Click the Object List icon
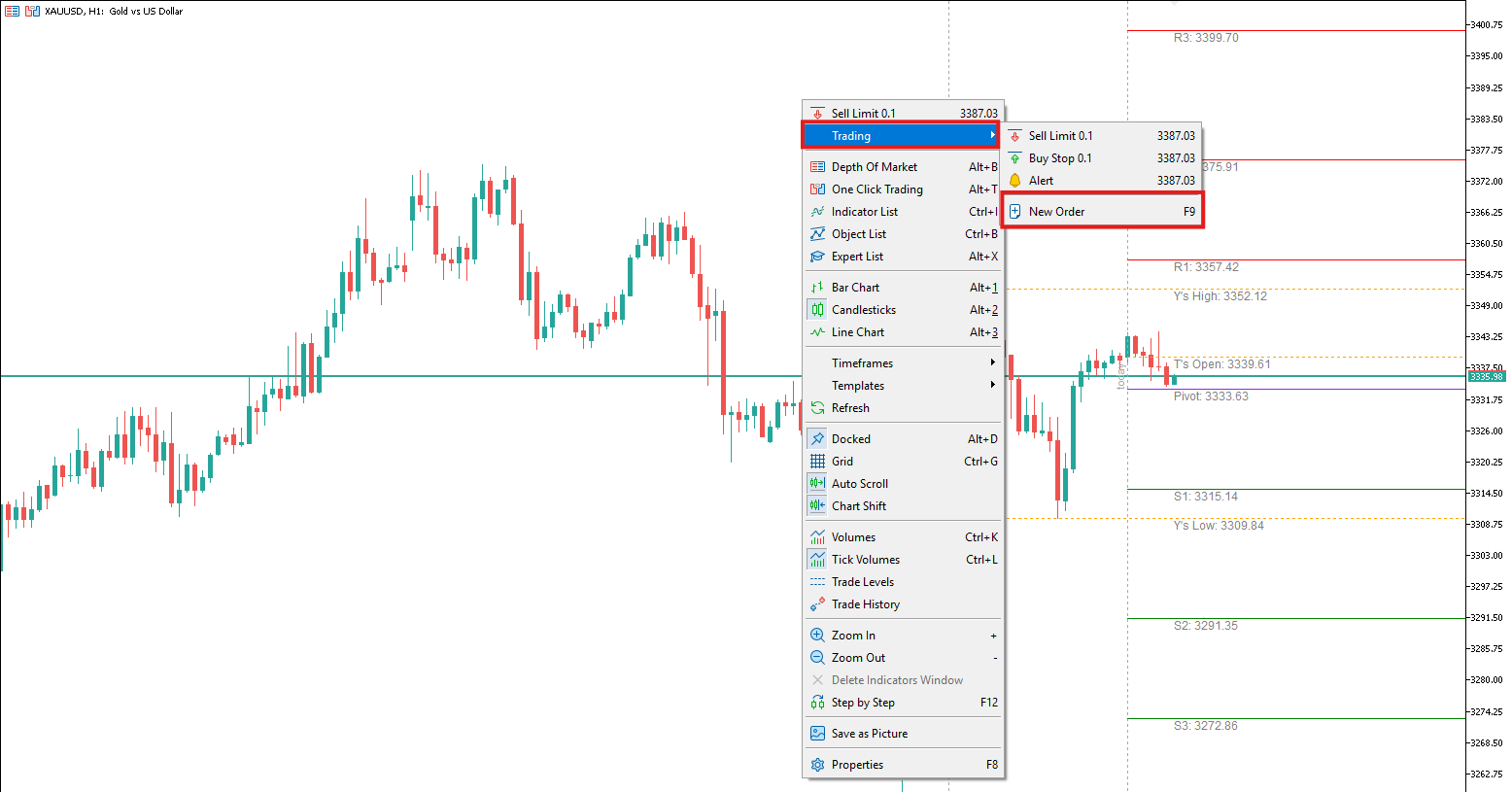Image resolution: width=1512 pixels, height=792 pixels. 817,234
